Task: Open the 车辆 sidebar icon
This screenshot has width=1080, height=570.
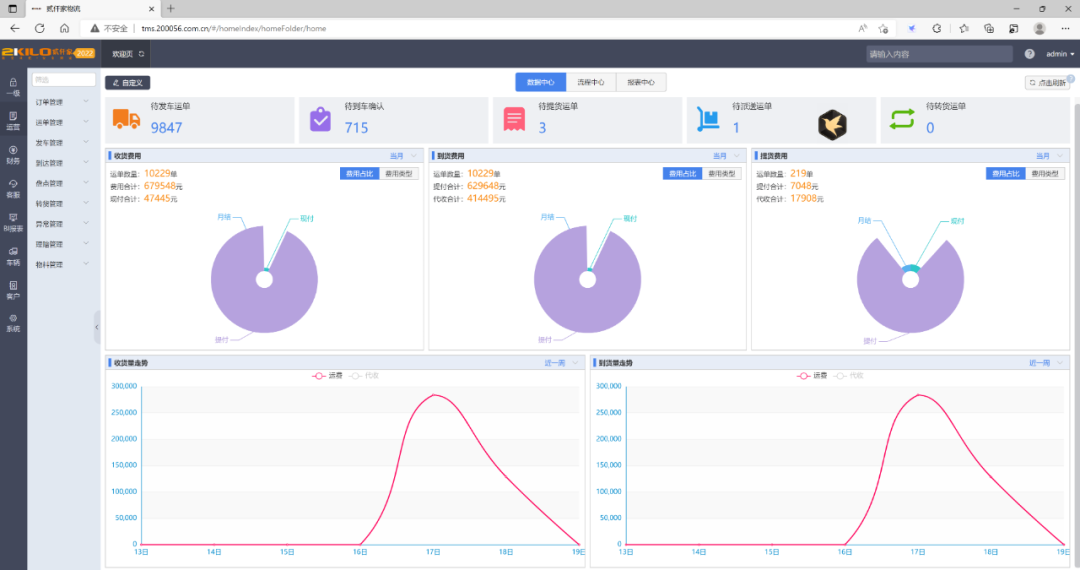Action: [13, 256]
